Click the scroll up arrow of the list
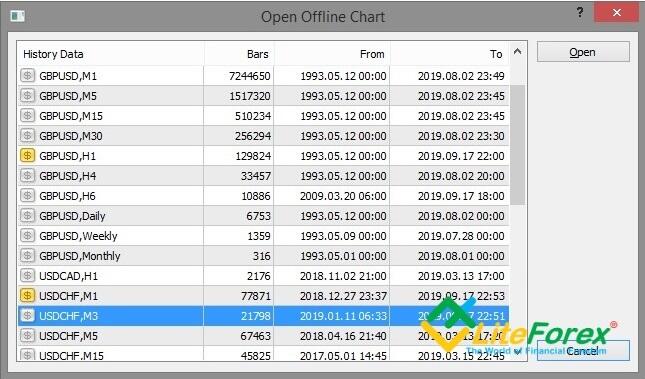This screenshot has height=379, width=645. click(518, 52)
